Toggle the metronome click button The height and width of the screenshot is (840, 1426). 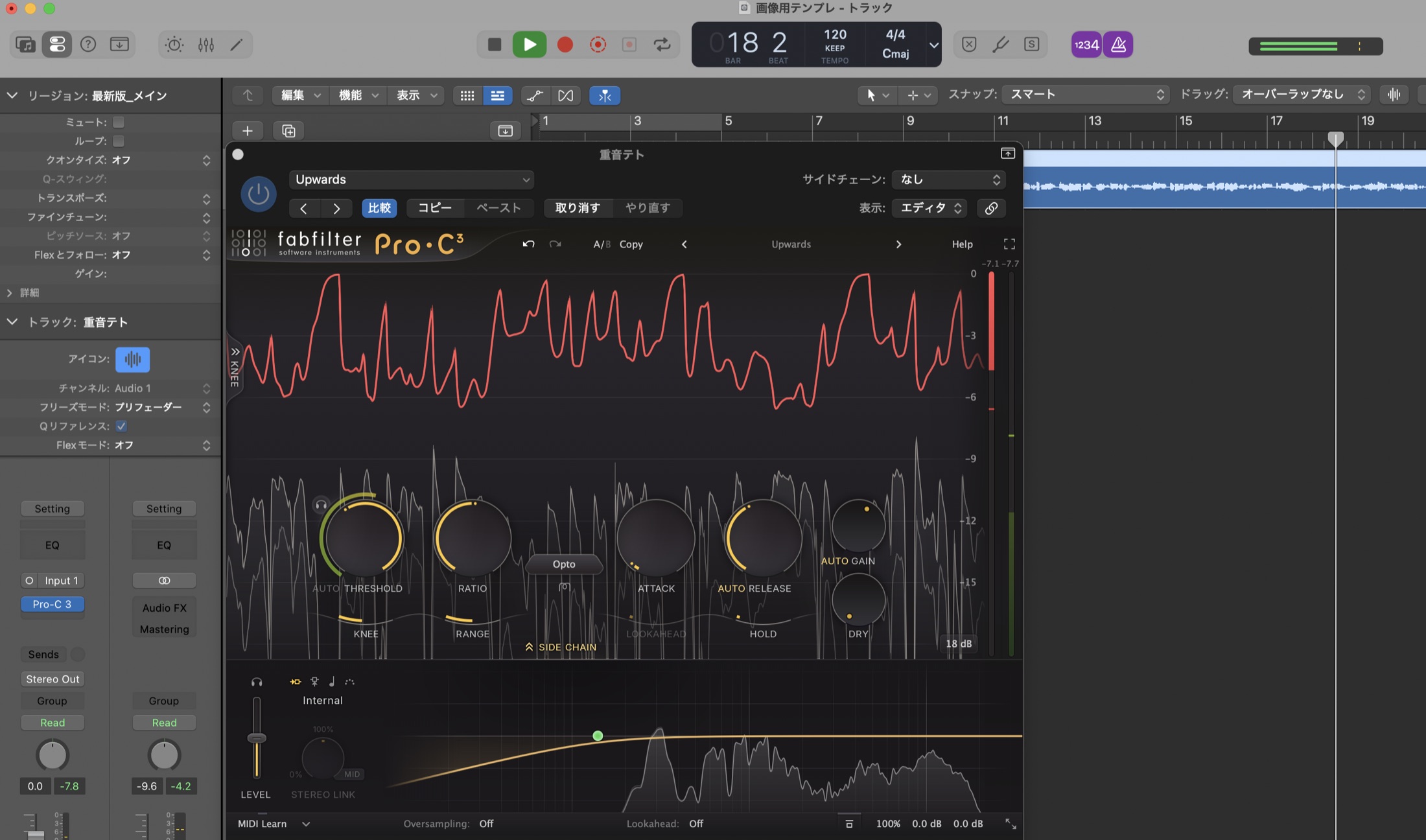click(x=1118, y=45)
